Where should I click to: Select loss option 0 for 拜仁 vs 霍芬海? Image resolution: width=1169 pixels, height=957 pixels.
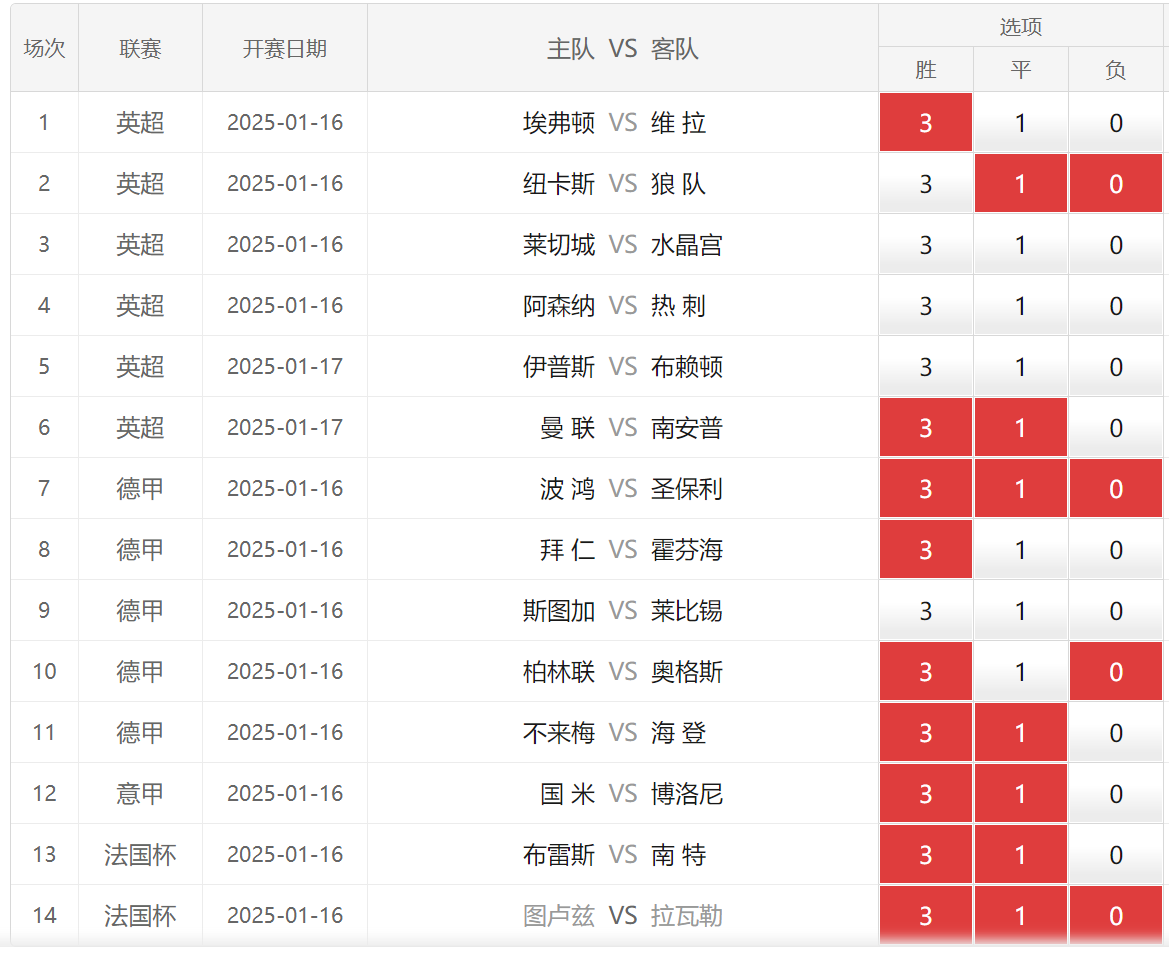(1116, 550)
